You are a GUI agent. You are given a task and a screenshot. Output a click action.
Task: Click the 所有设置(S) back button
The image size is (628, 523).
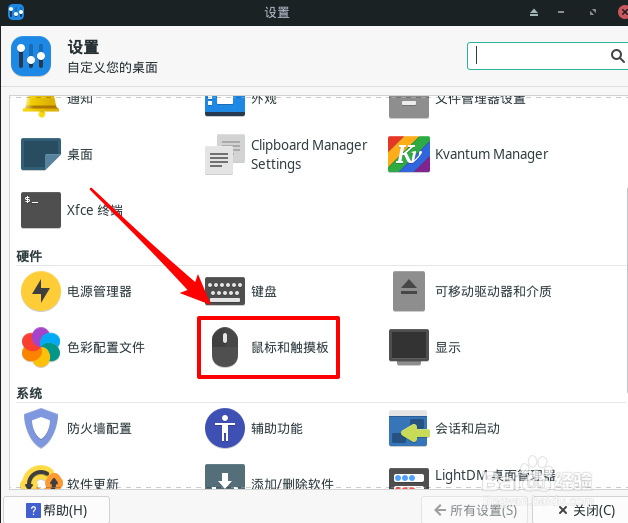coord(476,510)
